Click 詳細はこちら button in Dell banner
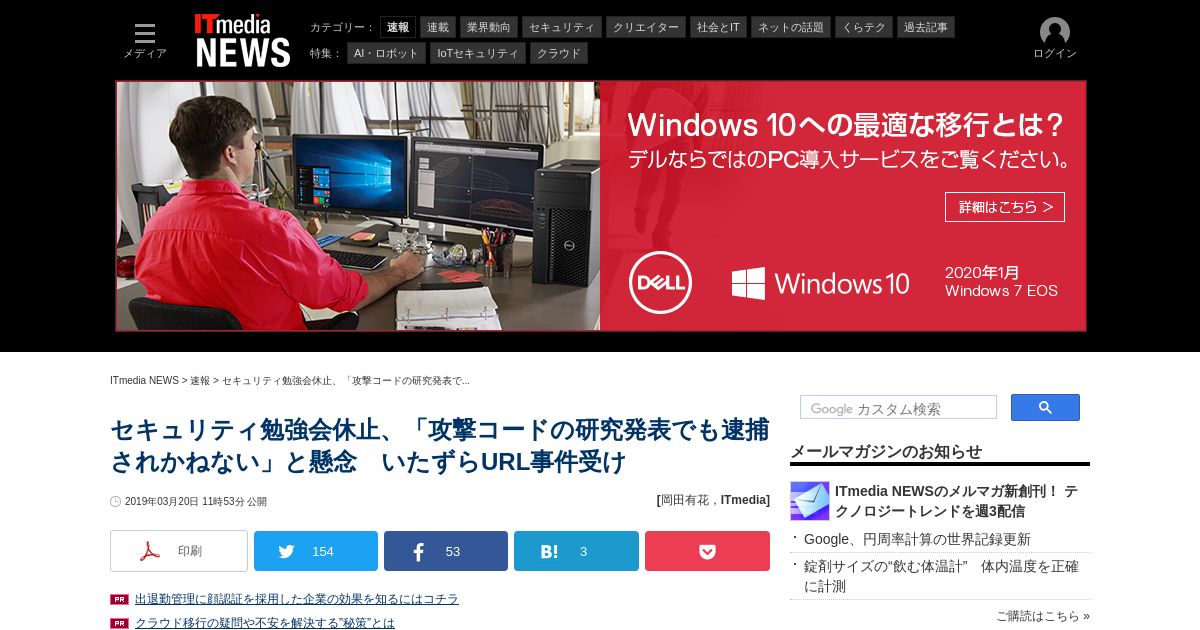This screenshot has width=1200, height=630. [1005, 207]
